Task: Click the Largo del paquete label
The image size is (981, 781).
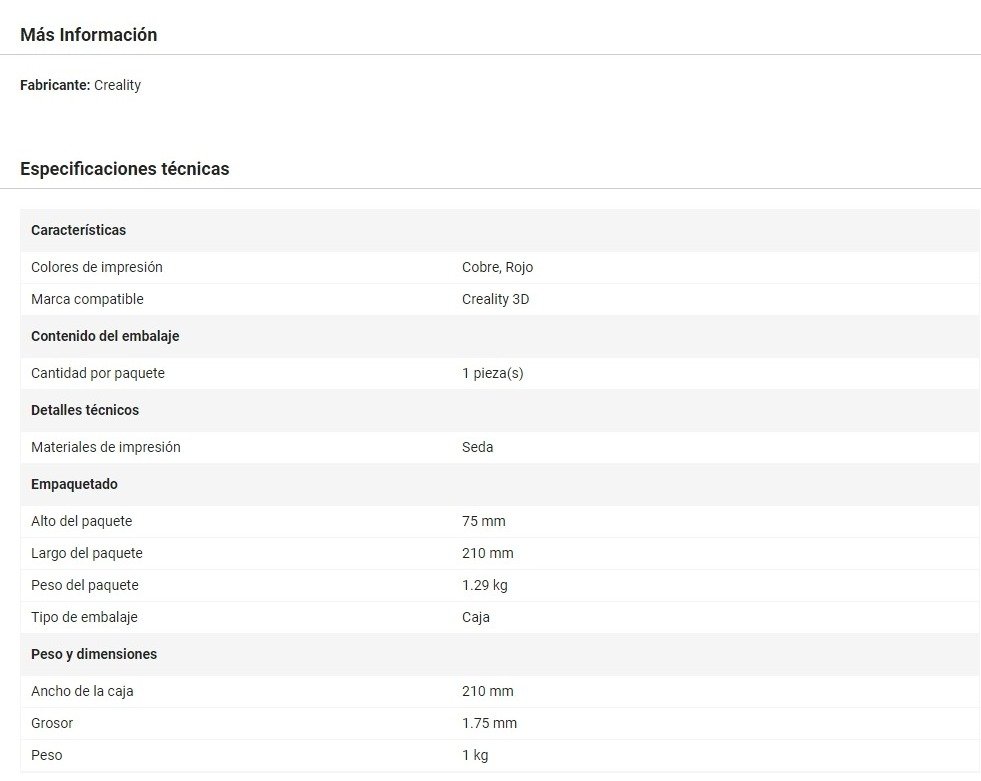Action: [86, 553]
